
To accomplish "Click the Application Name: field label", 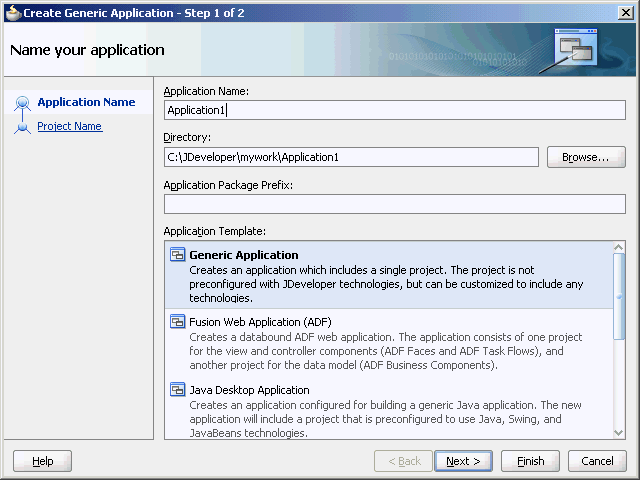I will tap(206, 91).
